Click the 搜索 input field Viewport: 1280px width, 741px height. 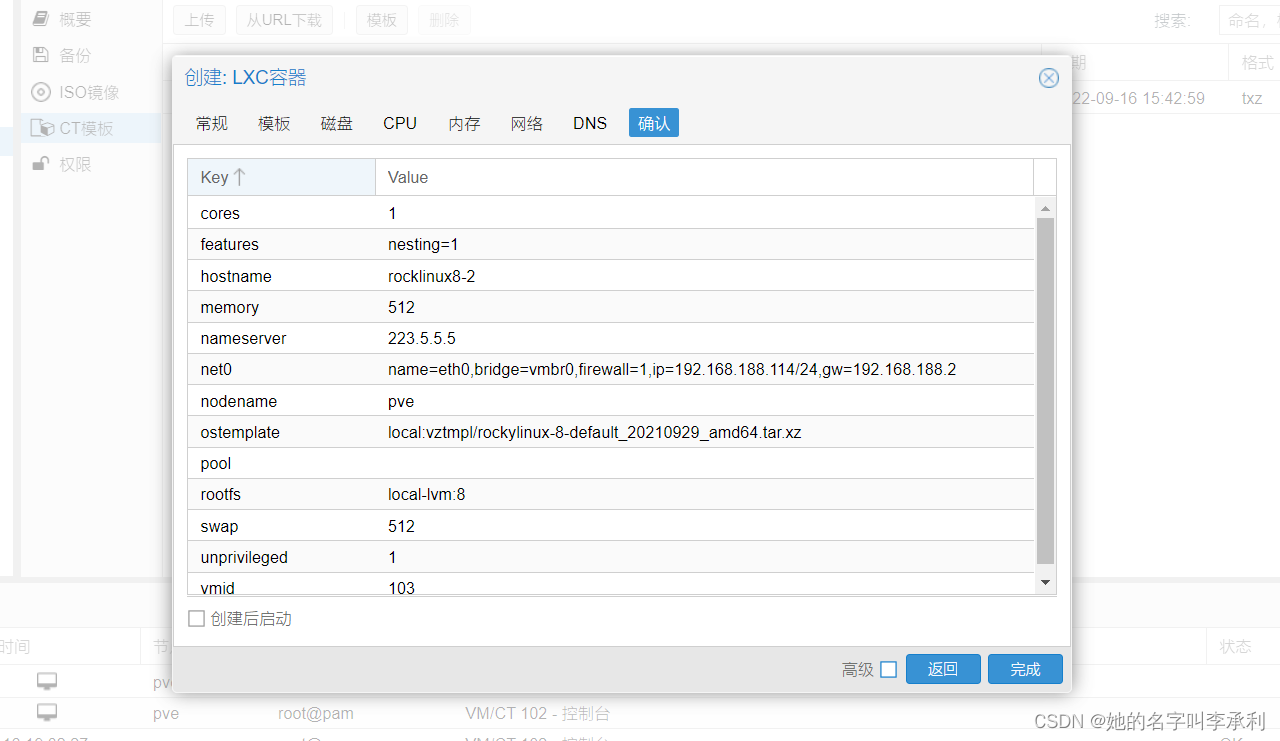point(1248,19)
